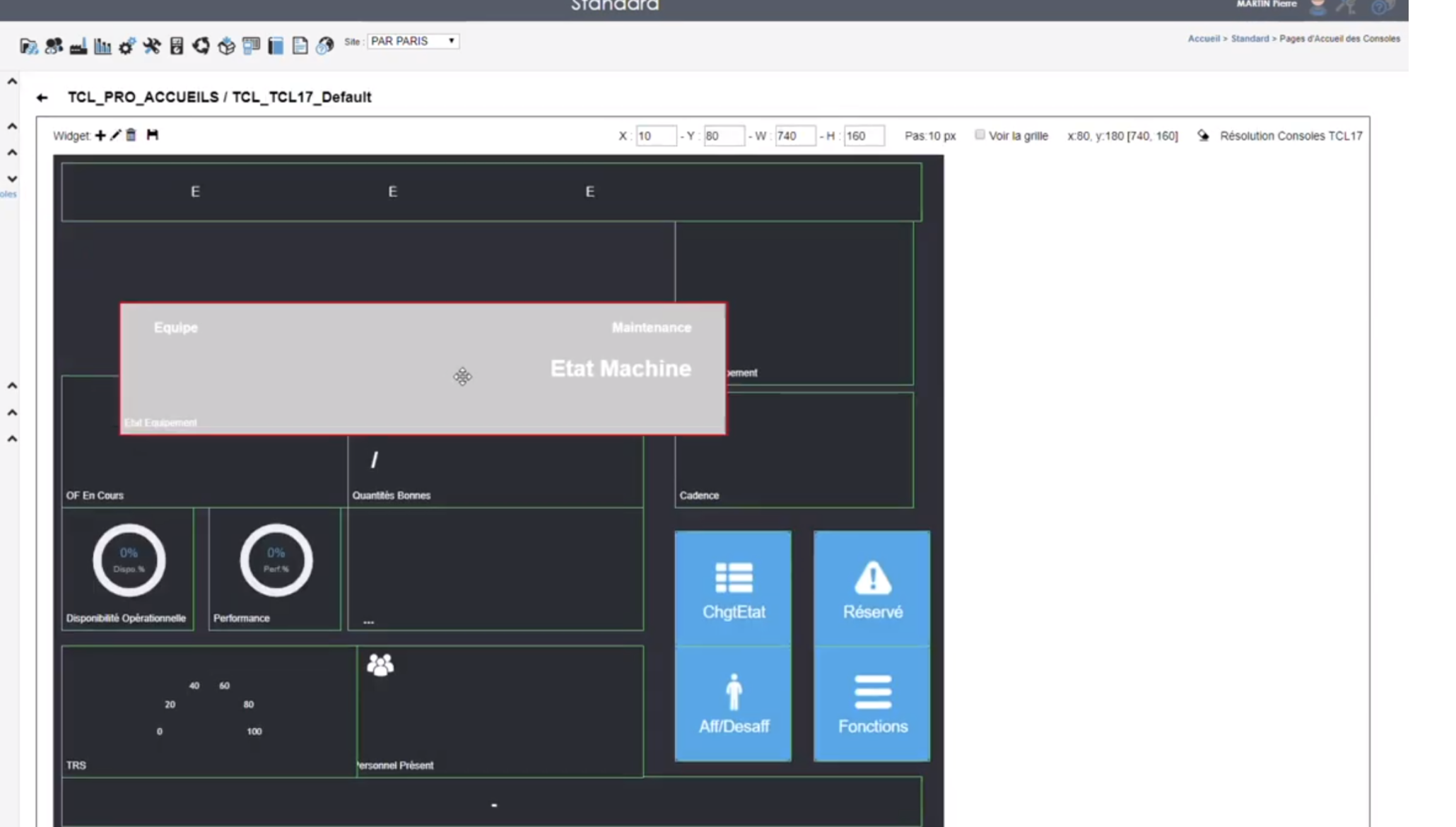This screenshot has width=1456, height=827.
Task: Expand the downward chevron in left sidebar
Action: click(x=12, y=179)
